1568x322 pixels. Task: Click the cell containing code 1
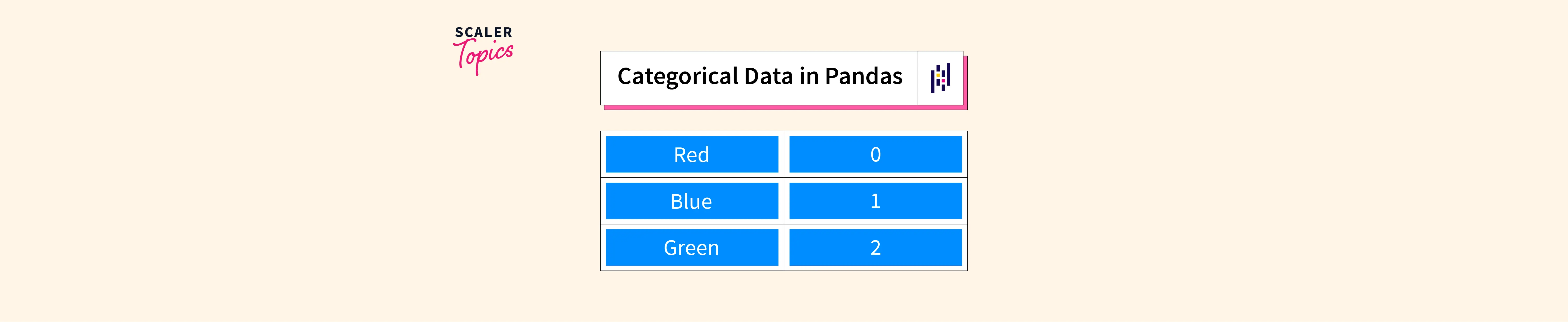[x=875, y=201]
